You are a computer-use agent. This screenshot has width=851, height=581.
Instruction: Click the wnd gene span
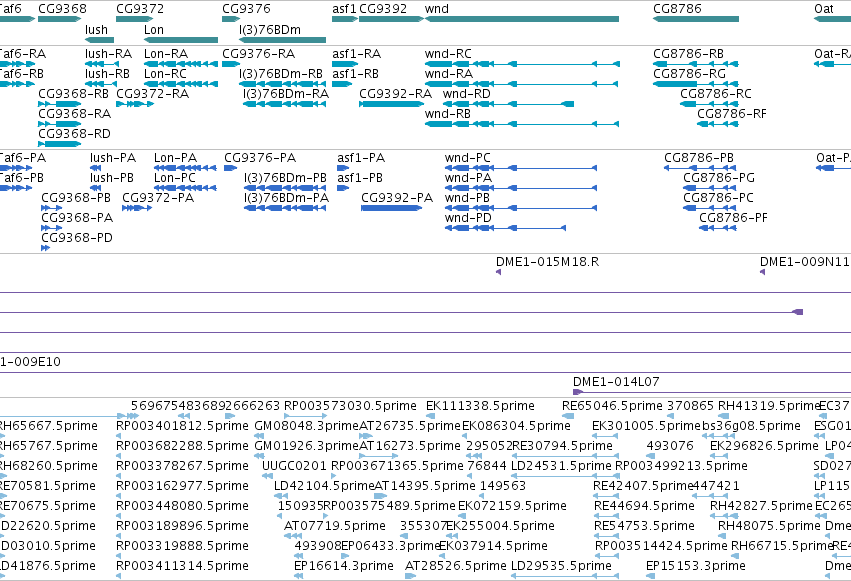pos(522,19)
